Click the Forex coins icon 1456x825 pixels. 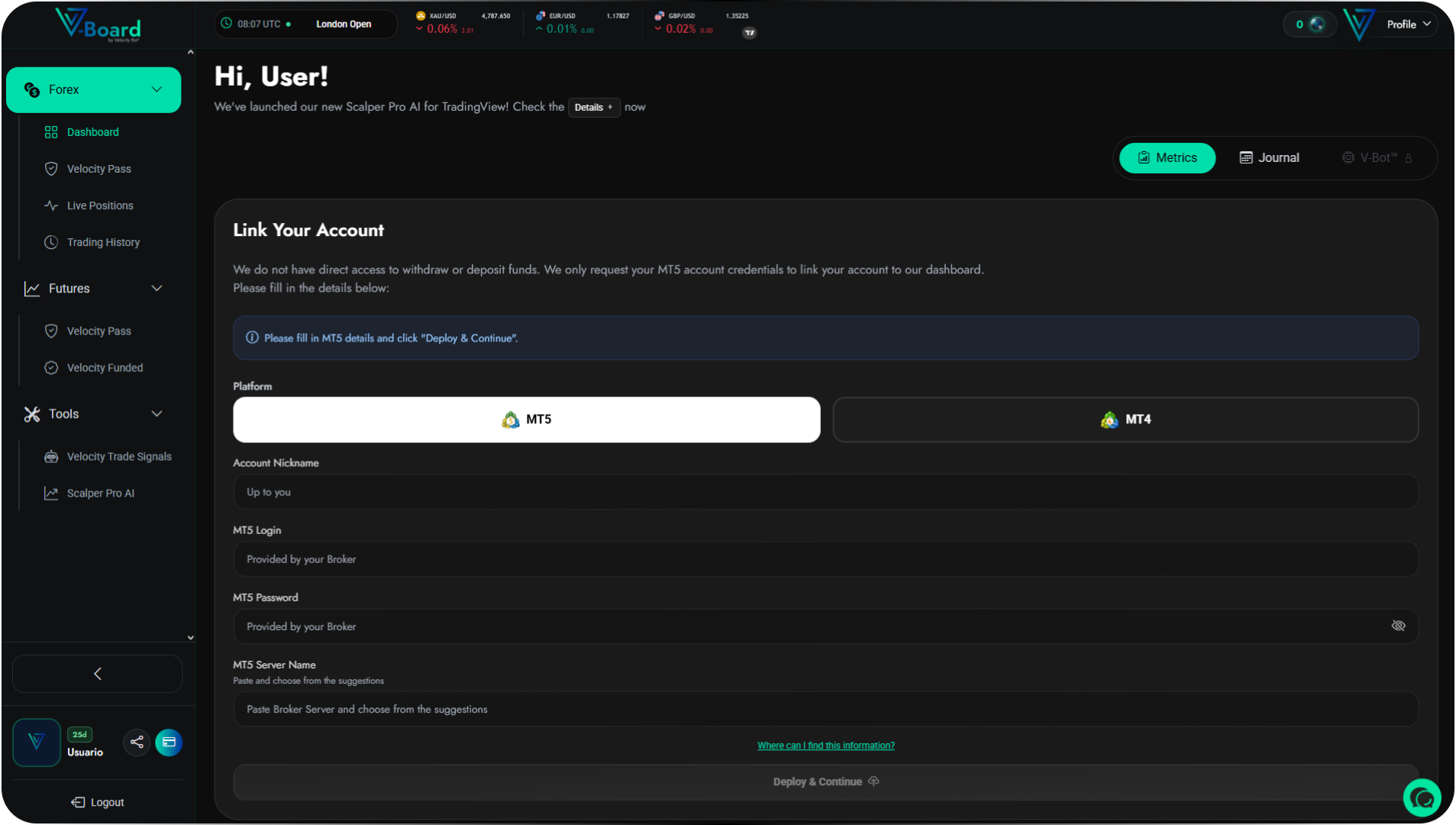(x=32, y=90)
